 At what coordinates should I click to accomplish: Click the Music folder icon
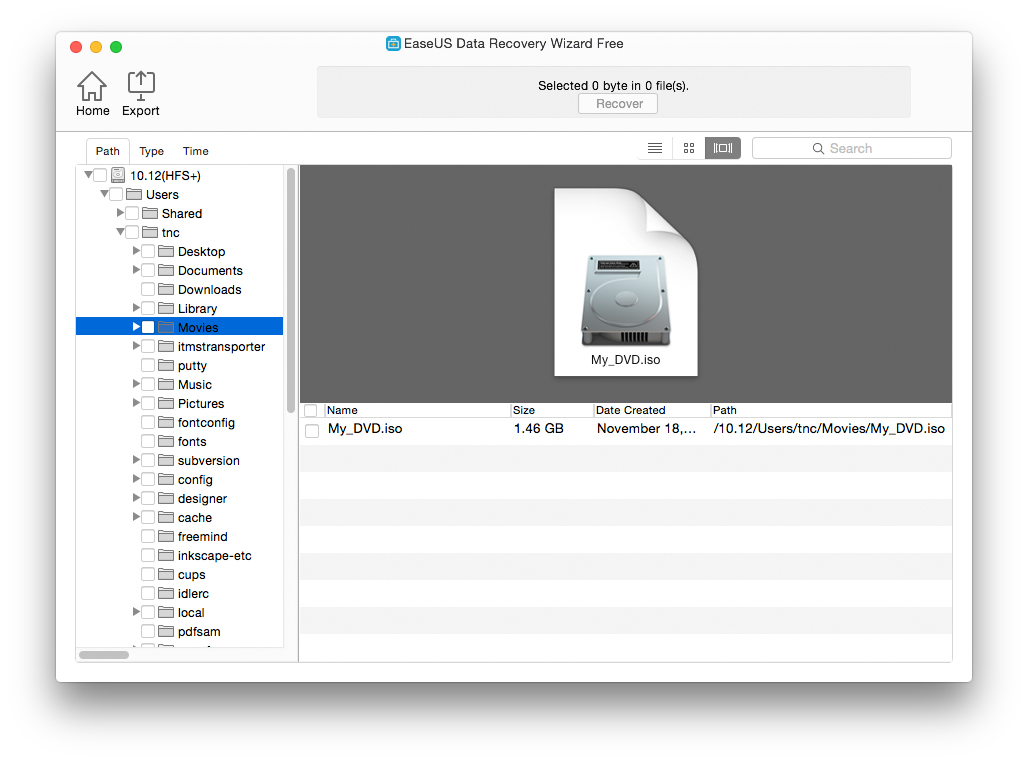point(166,384)
